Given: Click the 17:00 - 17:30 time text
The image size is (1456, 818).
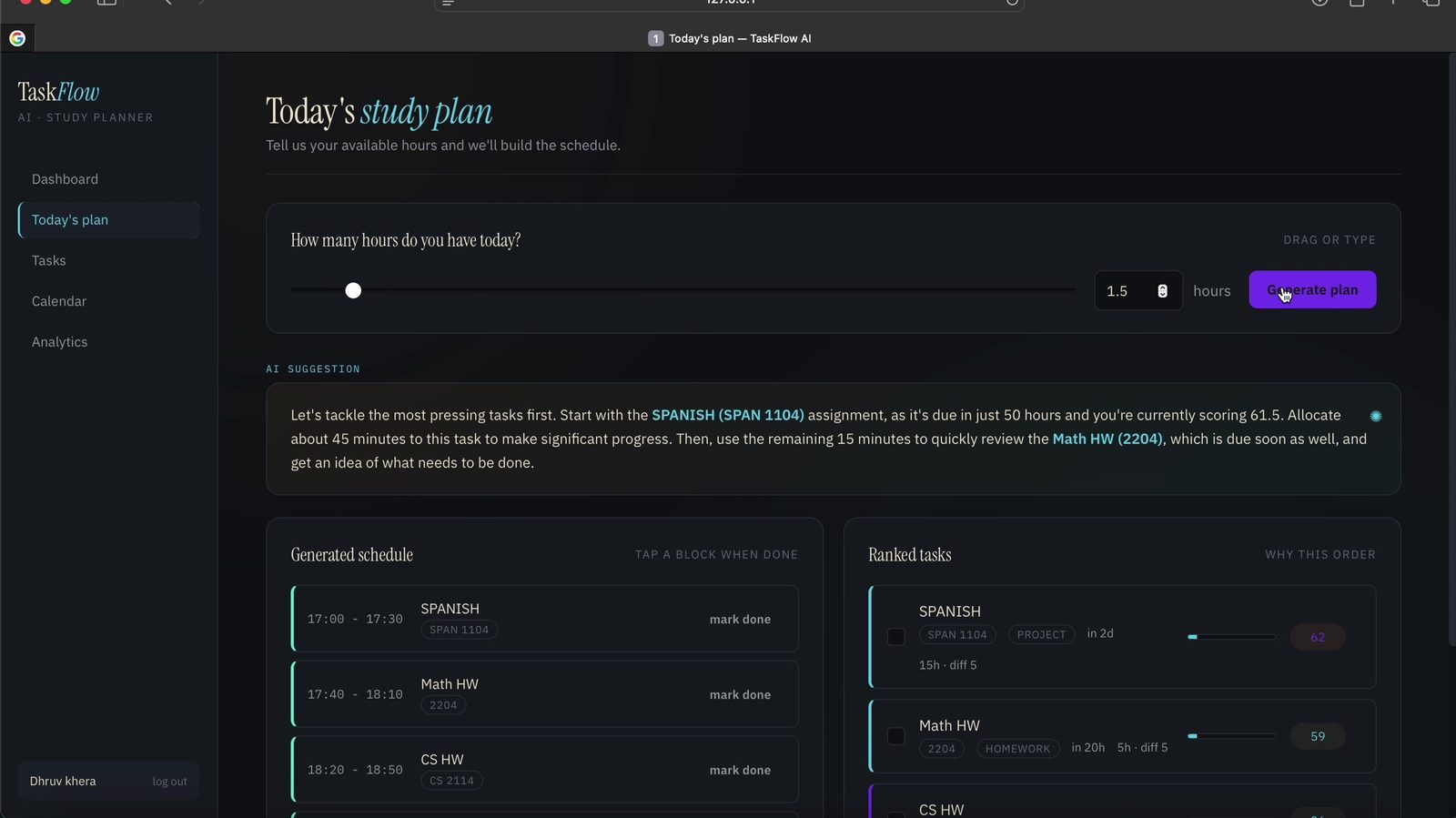Looking at the screenshot, I should click(355, 619).
